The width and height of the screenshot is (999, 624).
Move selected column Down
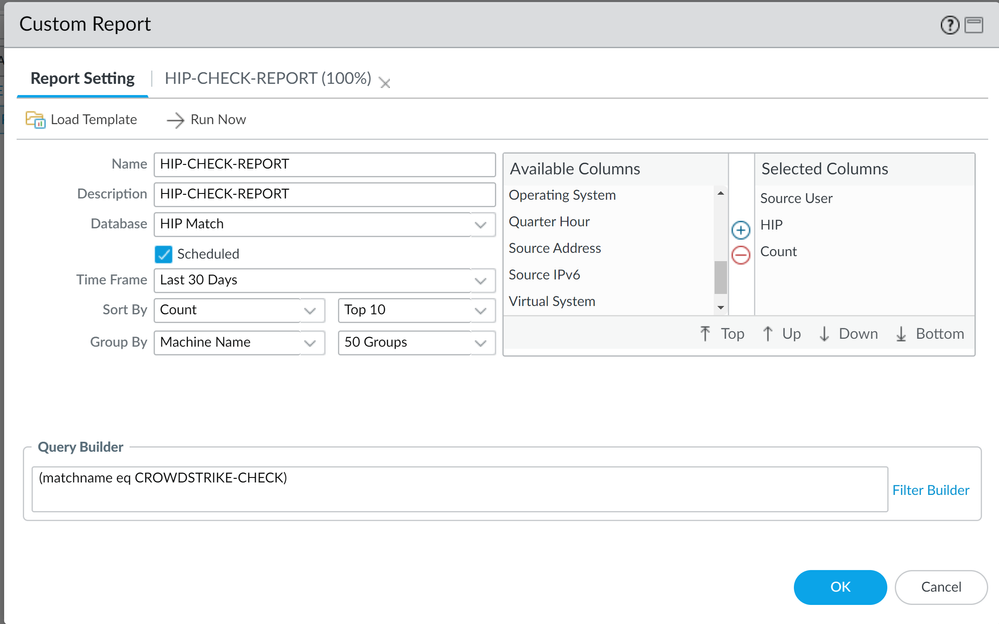tap(847, 334)
